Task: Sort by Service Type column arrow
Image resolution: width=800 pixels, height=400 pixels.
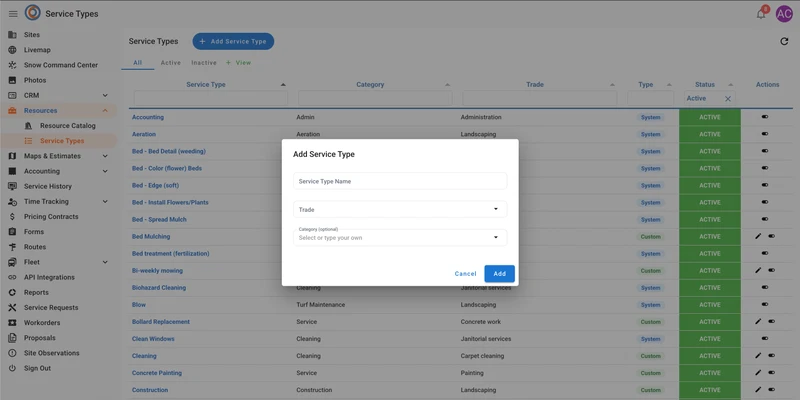Action: click(x=283, y=85)
